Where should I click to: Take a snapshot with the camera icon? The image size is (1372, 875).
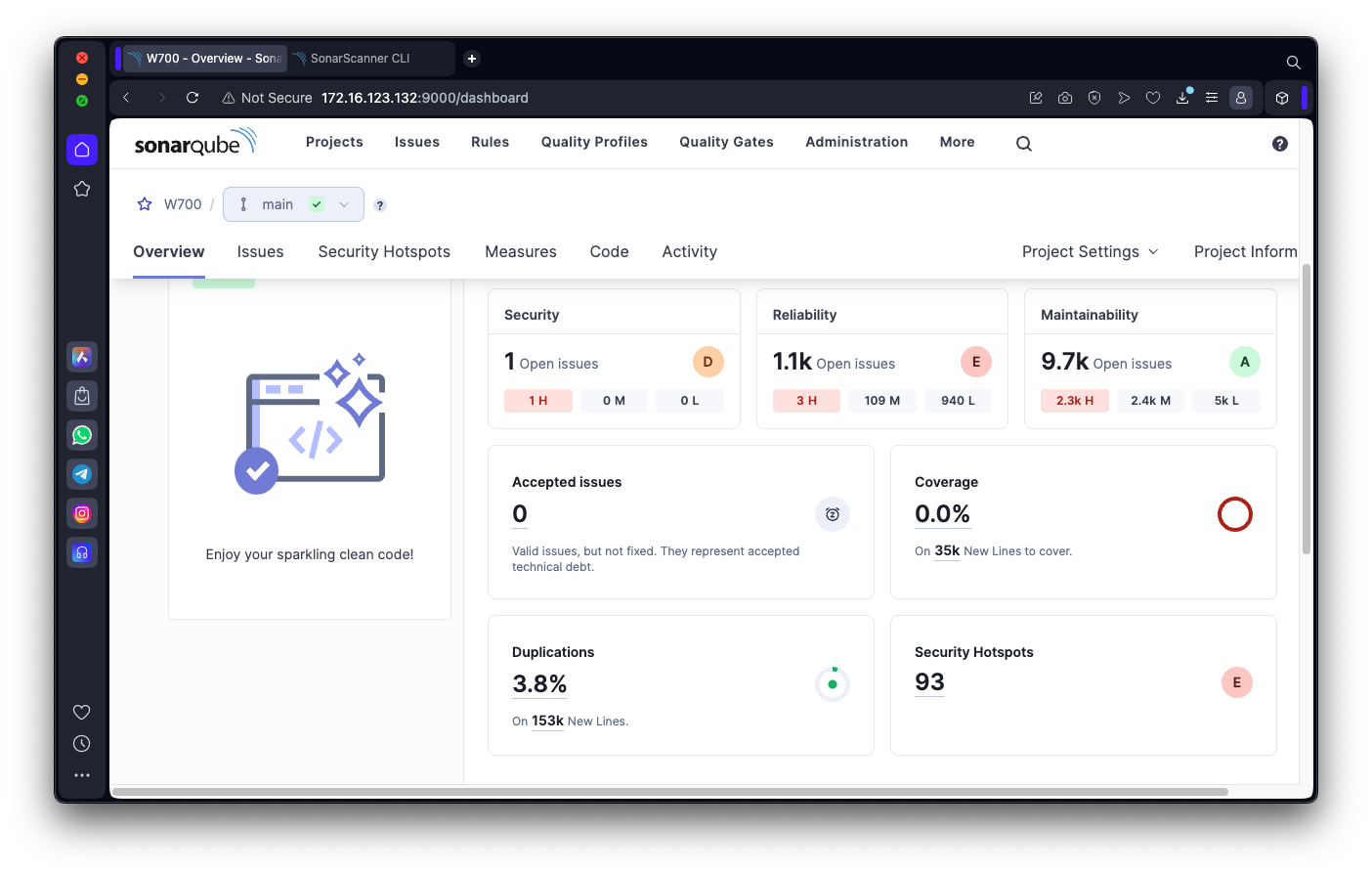[x=1065, y=98]
